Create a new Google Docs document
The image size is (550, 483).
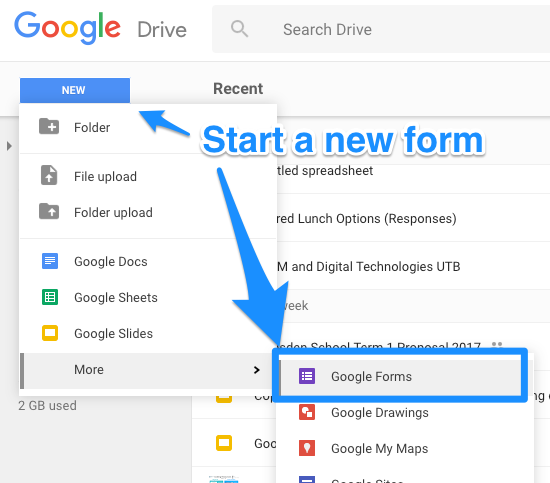point(148,262)
